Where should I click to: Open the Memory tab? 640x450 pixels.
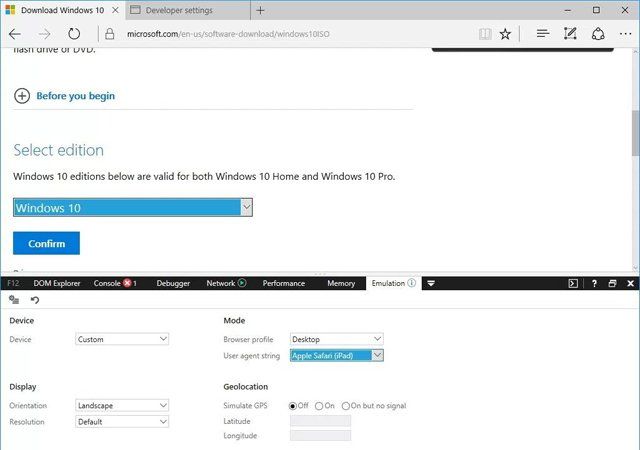pos(341,283)
